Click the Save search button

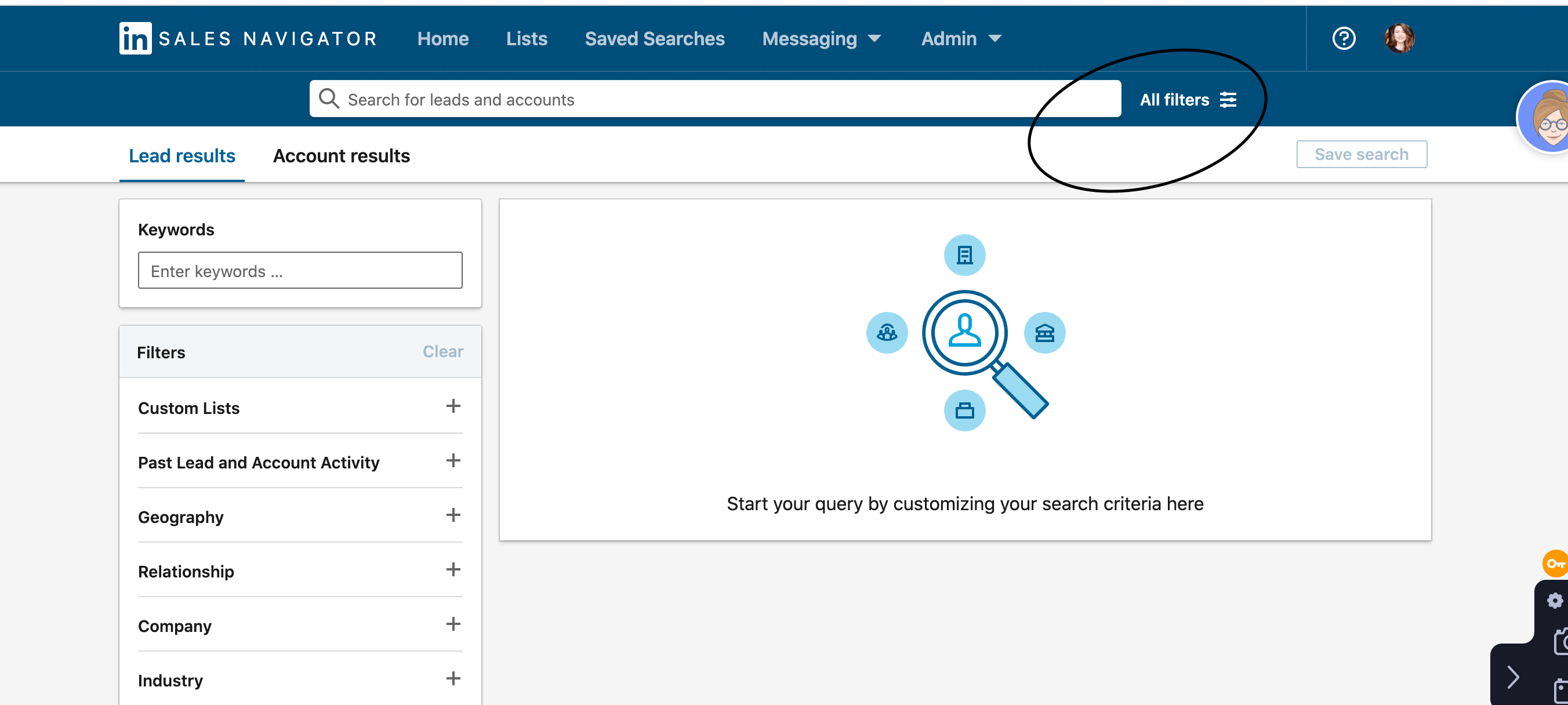coord(1362,154)
